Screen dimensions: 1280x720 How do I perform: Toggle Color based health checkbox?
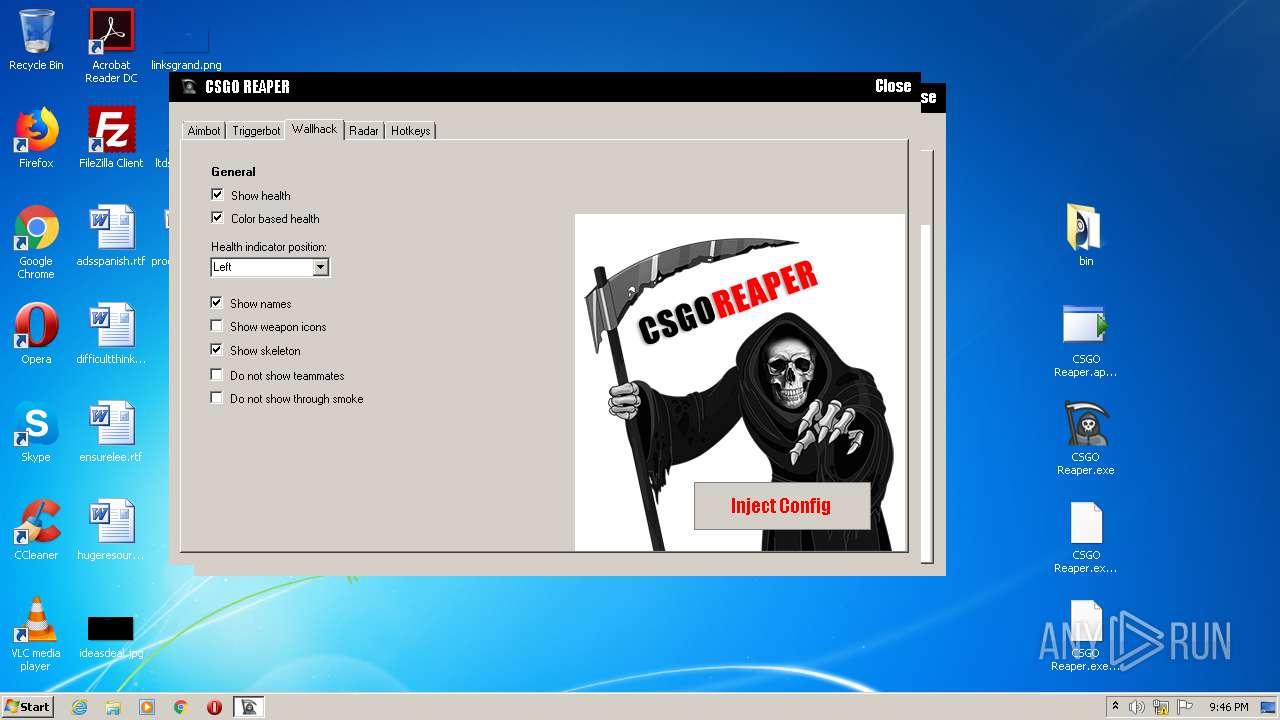pos(217,218)
